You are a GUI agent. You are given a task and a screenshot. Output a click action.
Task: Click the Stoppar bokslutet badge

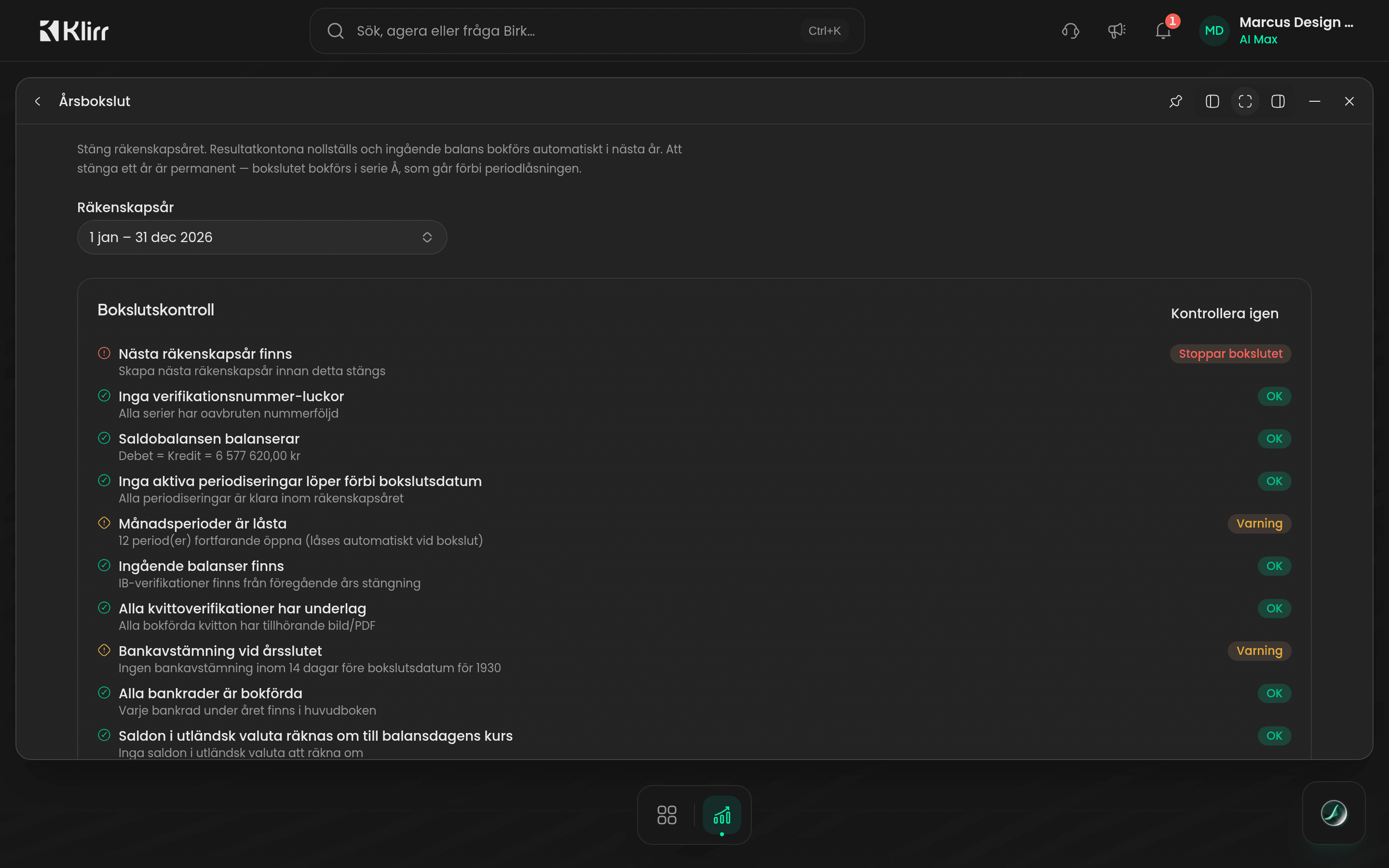click(x=1230, y=353)
